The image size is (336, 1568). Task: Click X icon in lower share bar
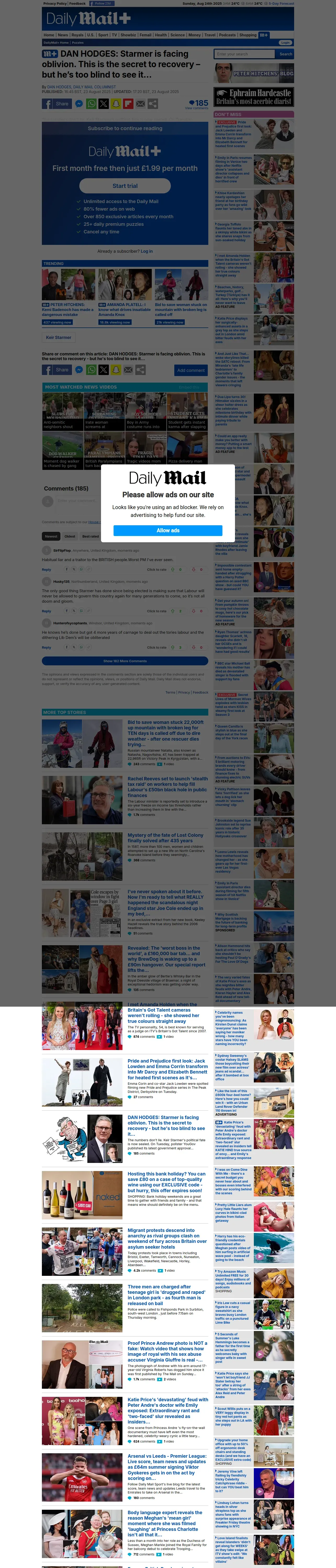(104, 370)
